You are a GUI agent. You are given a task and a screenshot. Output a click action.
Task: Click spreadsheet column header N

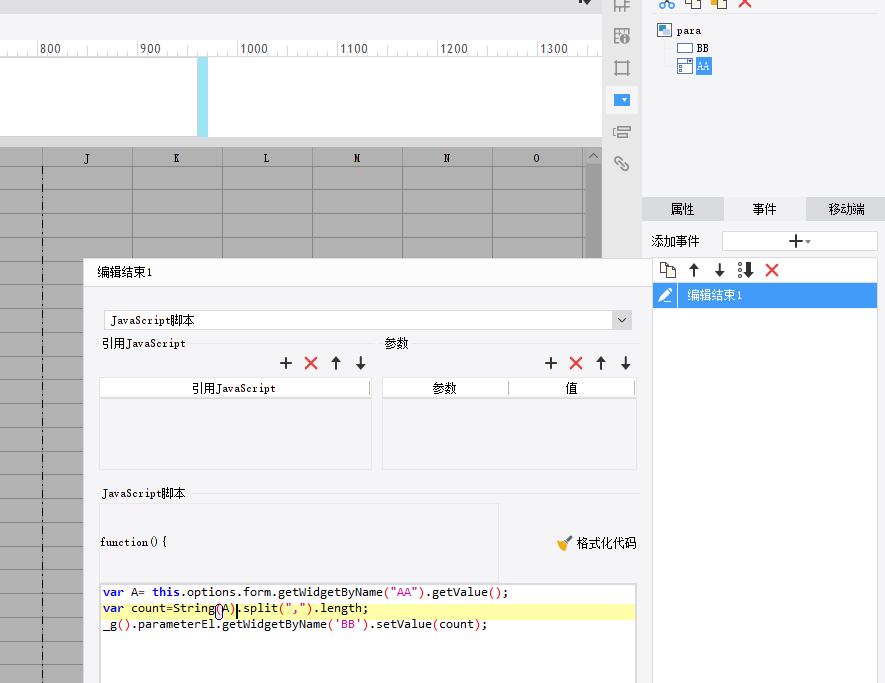(446, 157)
